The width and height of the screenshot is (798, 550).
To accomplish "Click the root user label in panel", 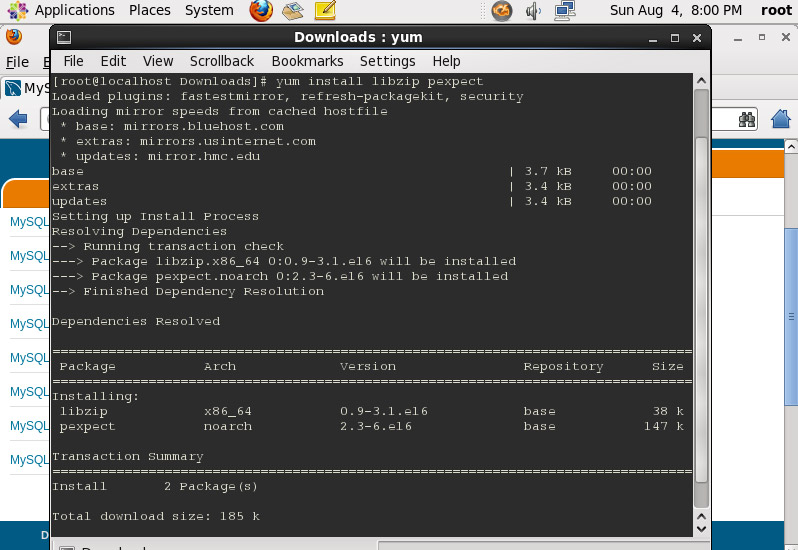I will point(776,10).
